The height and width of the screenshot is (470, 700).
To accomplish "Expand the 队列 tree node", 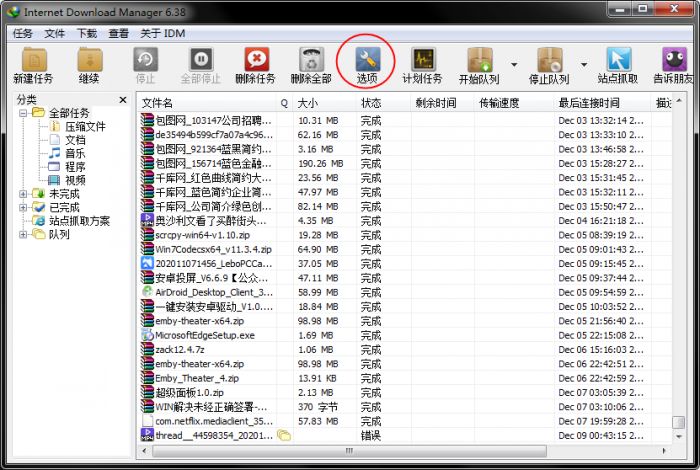I will pyautogui.click(x=23, y=234).
